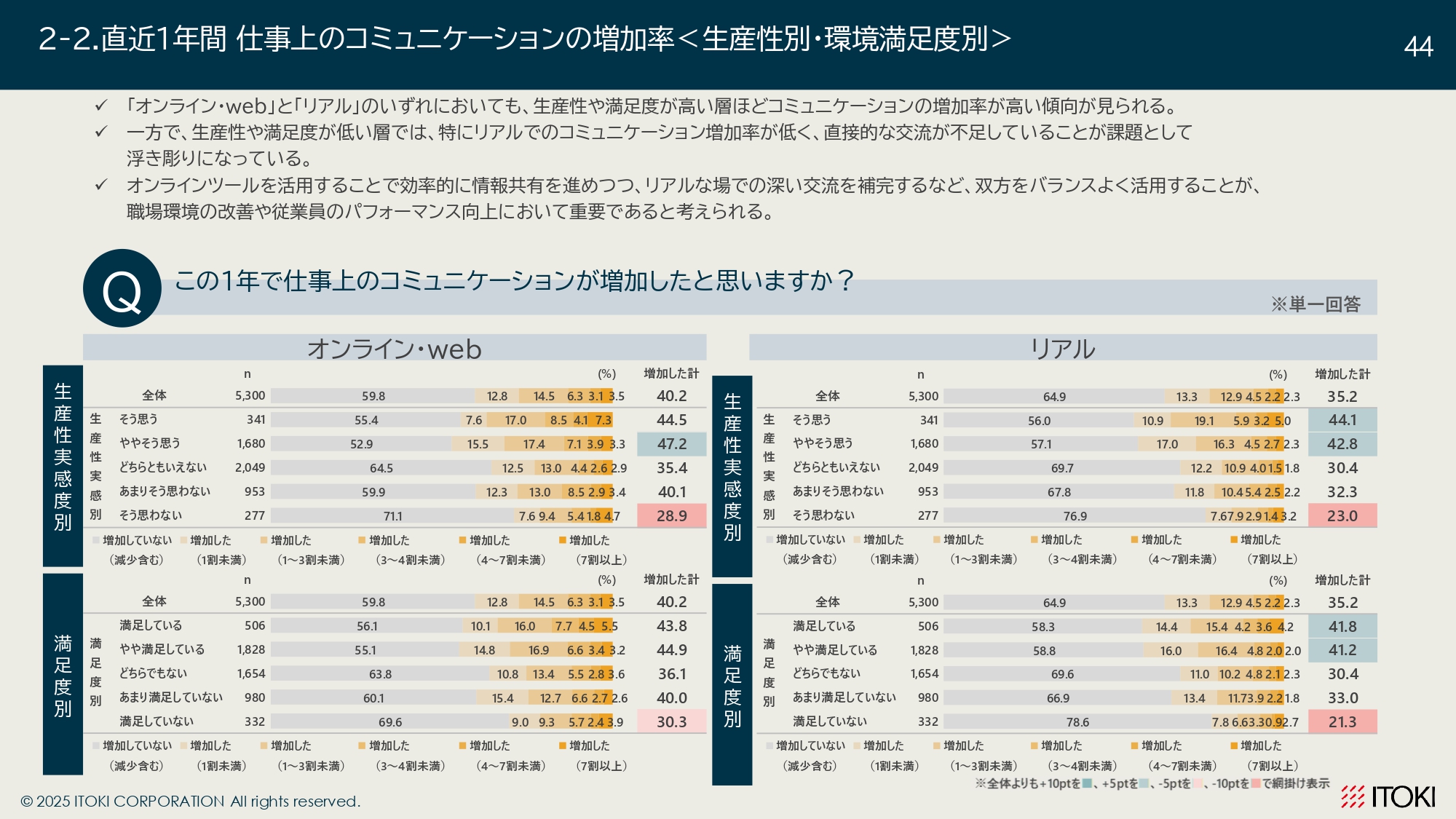Image resolution: width=1456 pixels, height=819 pixels.
Task: Click the あまり満足していない label in リアル chart
Action: point(844,697)
